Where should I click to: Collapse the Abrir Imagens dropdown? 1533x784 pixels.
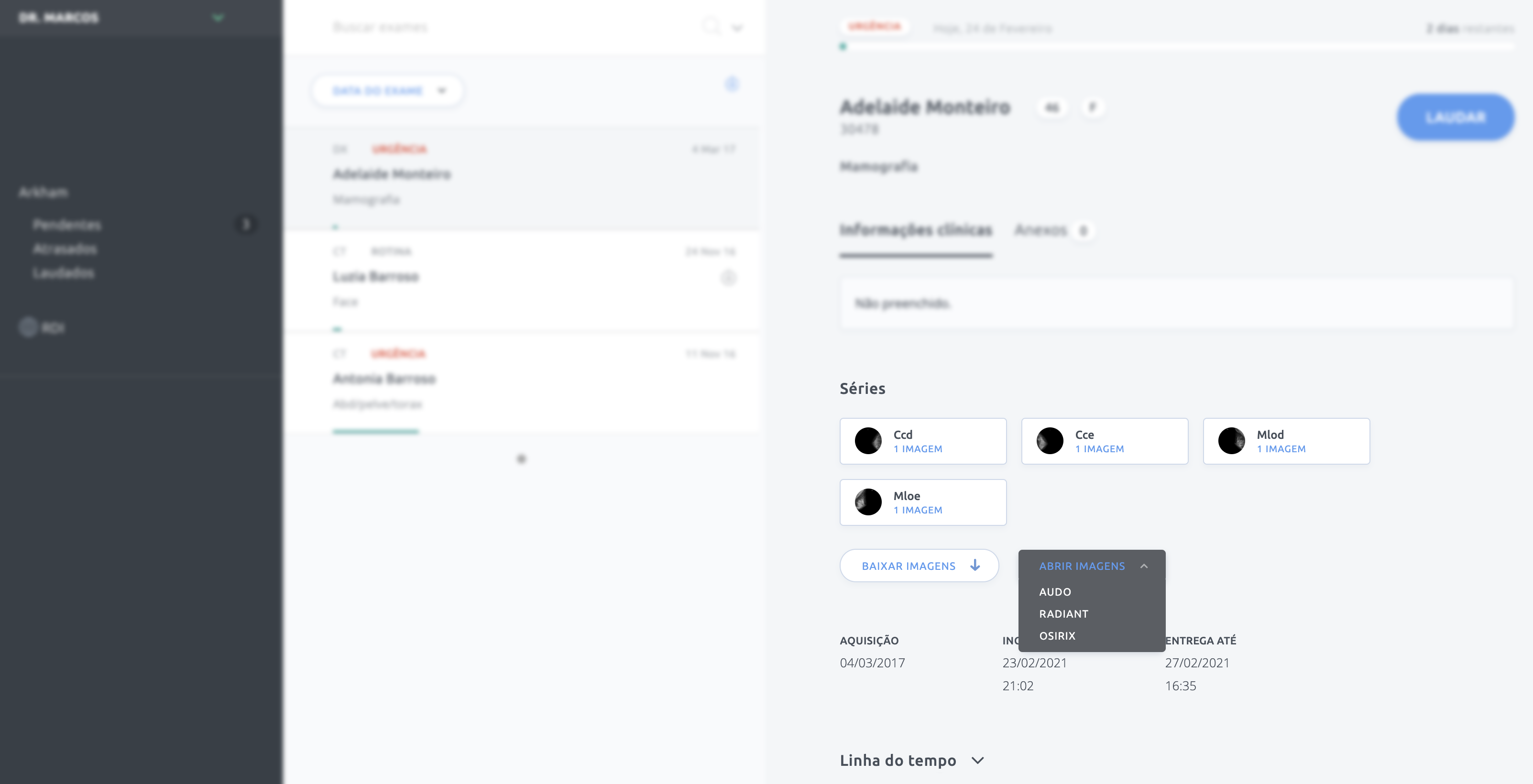tap(1092, 566)
